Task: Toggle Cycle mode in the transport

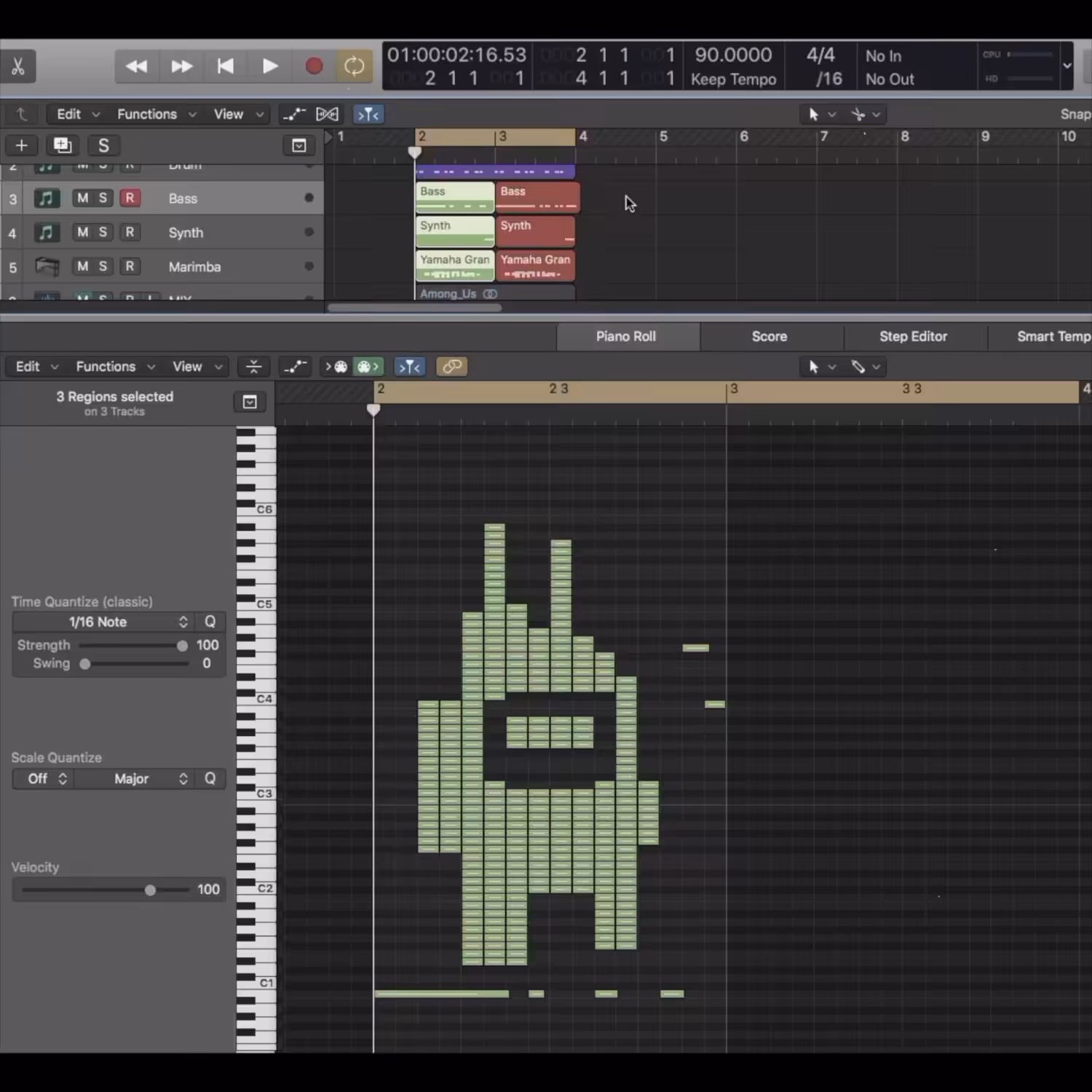Action: click(x=355, y=66)
